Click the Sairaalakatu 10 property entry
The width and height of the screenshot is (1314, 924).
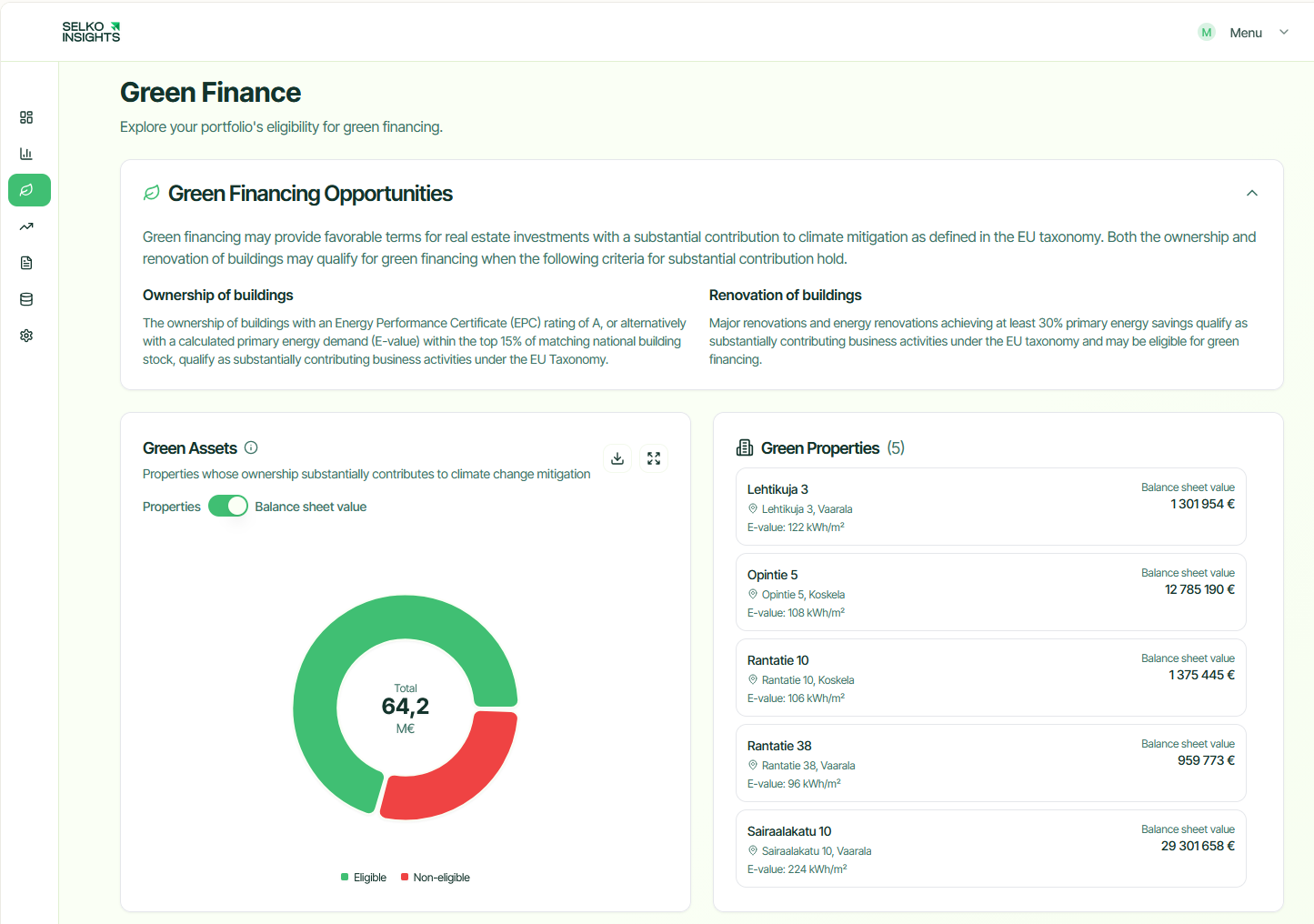point(990,848)
